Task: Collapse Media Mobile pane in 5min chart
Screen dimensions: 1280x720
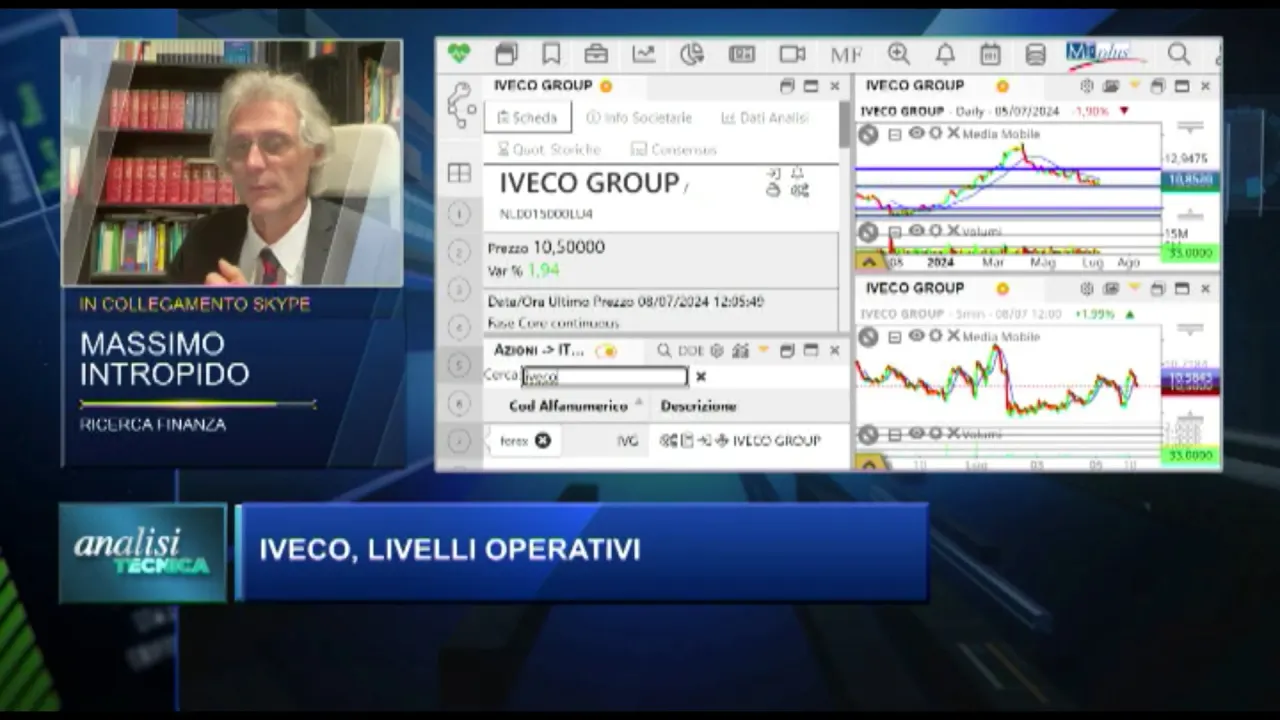Action: [895, 337]
